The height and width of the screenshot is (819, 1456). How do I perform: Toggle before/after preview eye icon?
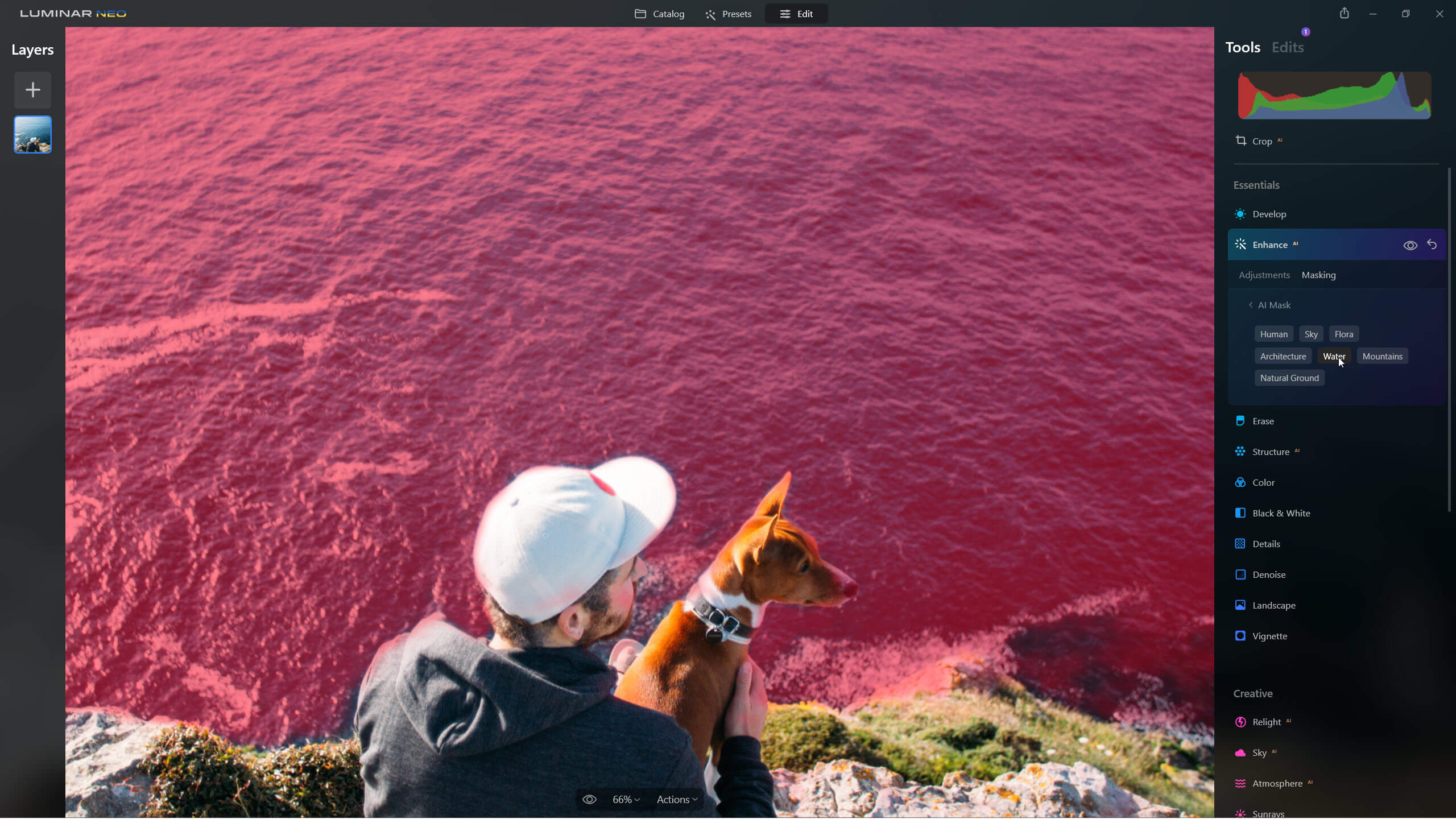click(589, 799)
